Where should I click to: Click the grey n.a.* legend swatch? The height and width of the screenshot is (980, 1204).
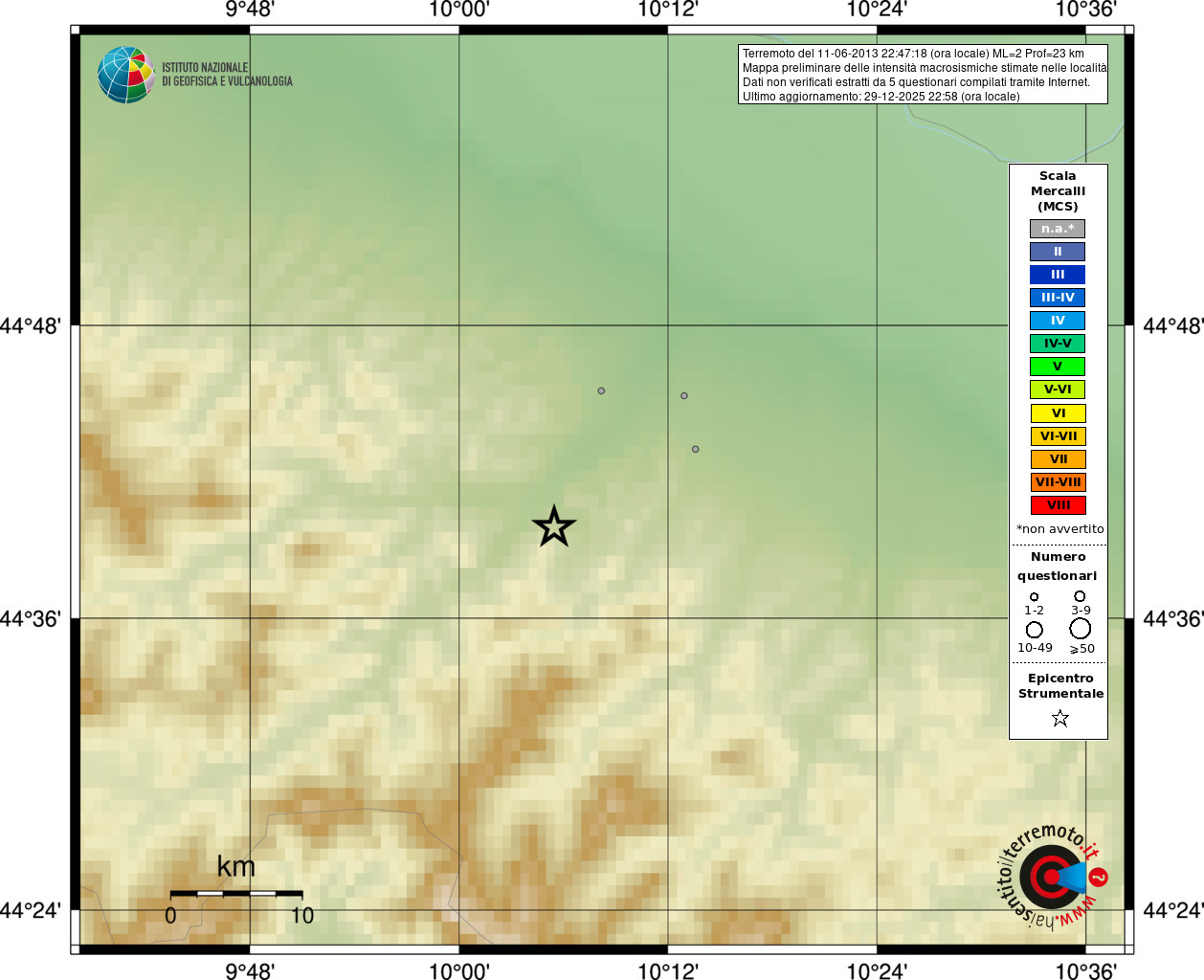coord(1058,229)
